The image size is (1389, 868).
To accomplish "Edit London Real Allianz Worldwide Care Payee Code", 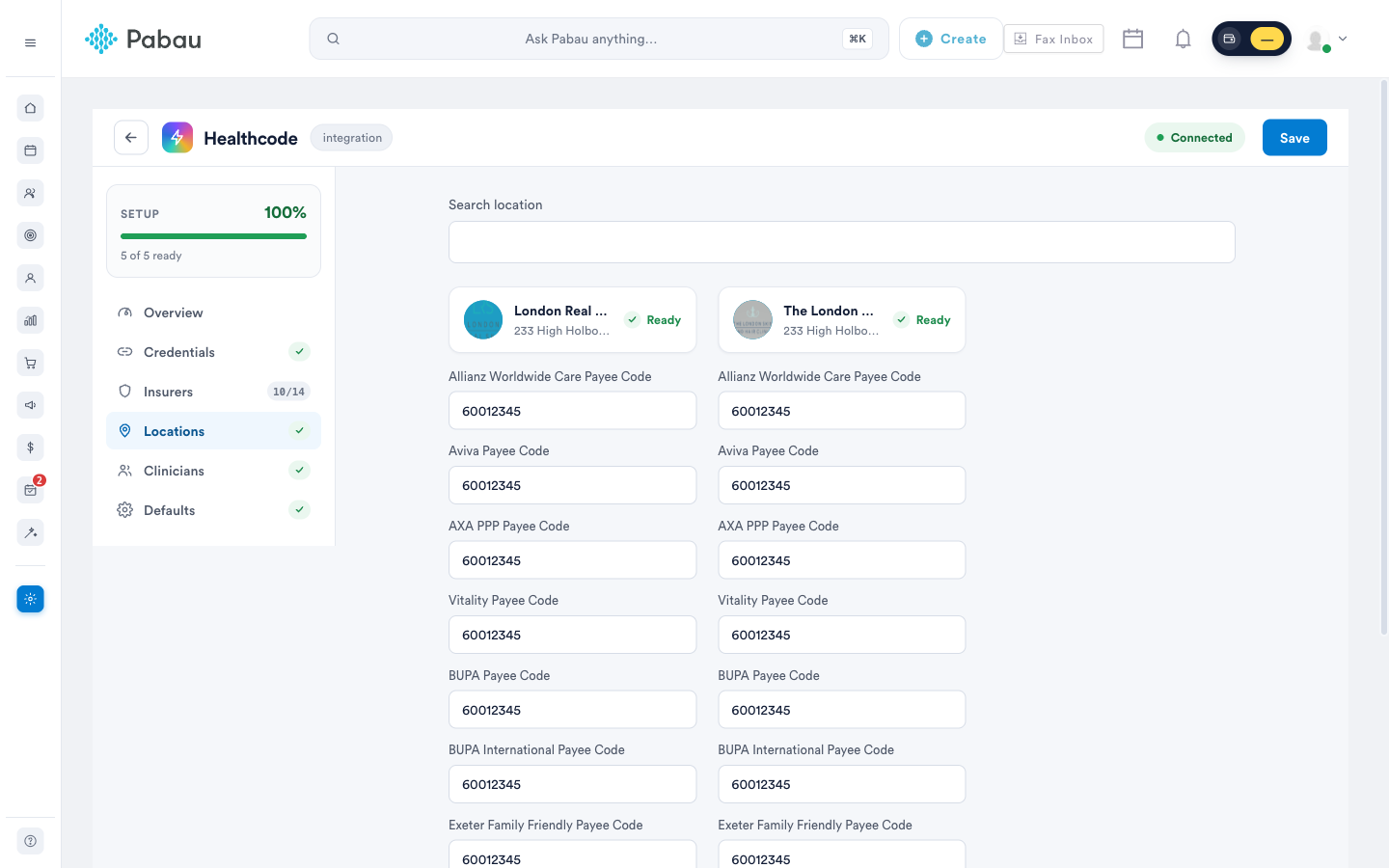I will click(x=573, y=411).
